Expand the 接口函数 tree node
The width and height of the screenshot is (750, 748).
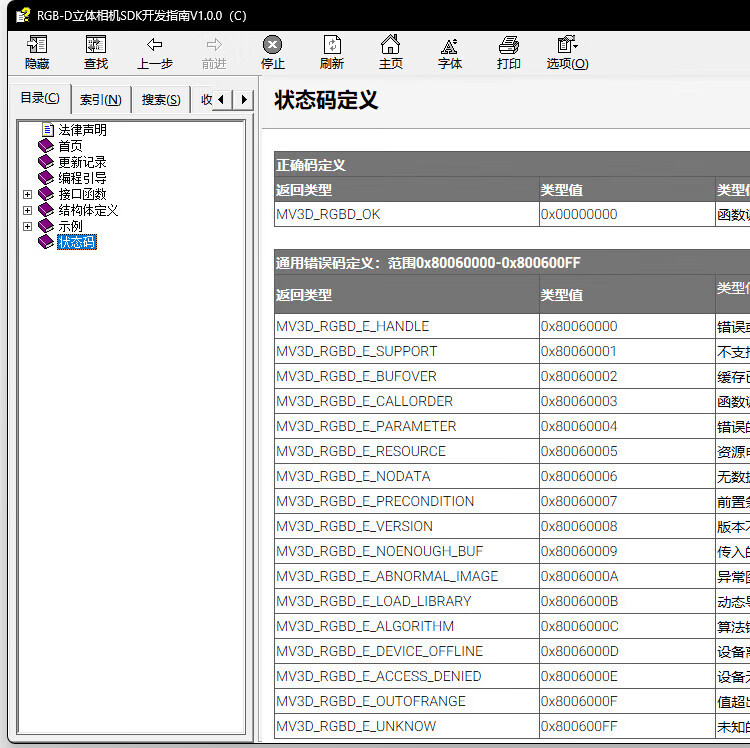[x=27, y=194]
